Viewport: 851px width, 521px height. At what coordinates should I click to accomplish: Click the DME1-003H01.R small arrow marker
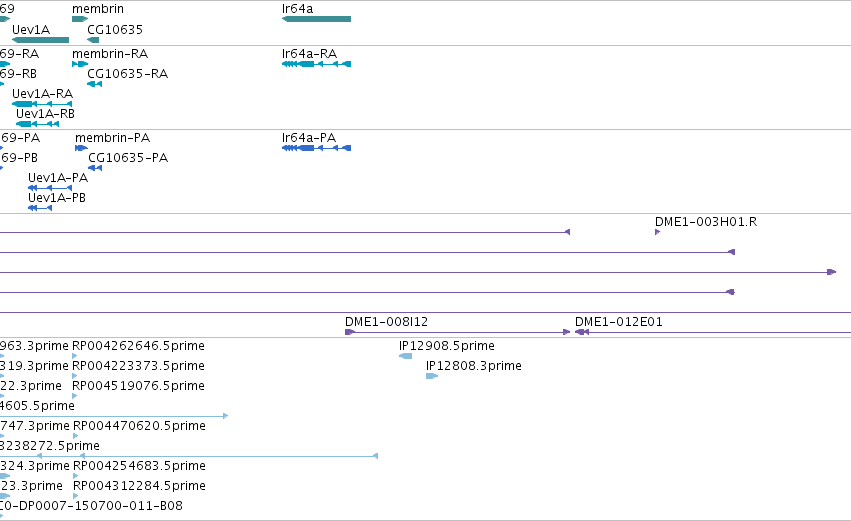pos(657,232)
